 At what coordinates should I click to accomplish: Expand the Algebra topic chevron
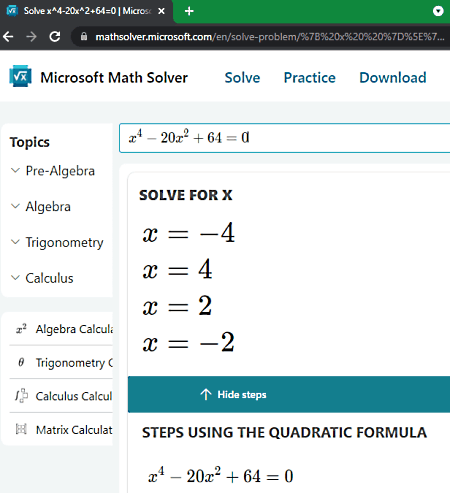coord(15,206)
